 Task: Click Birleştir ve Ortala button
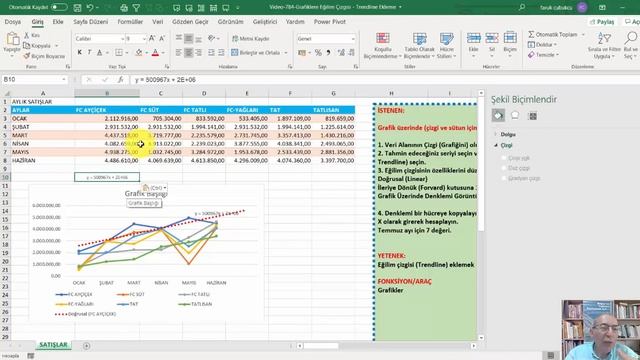(256, 53)
